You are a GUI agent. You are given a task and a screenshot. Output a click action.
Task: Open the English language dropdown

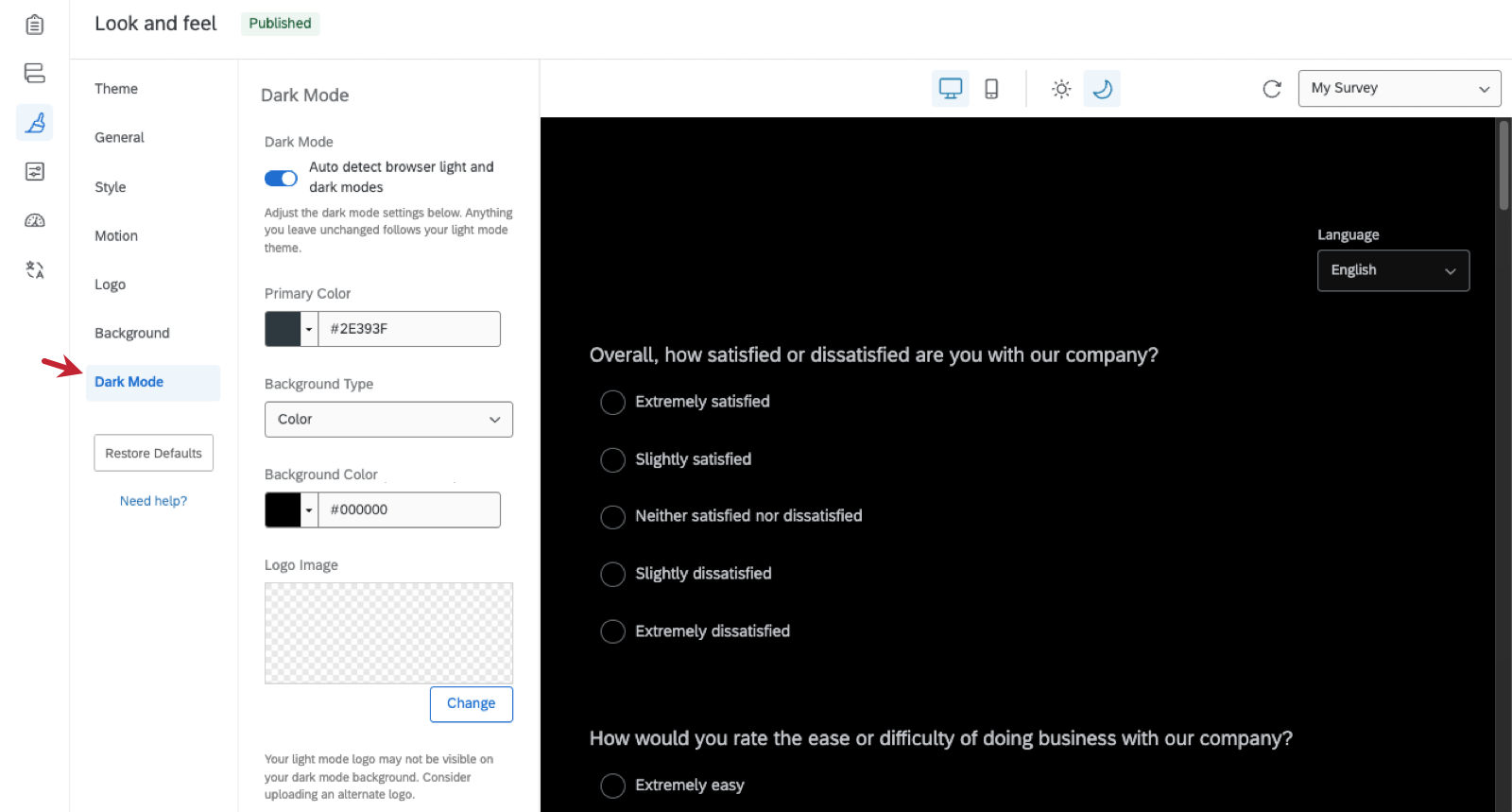pos(1393,270)
